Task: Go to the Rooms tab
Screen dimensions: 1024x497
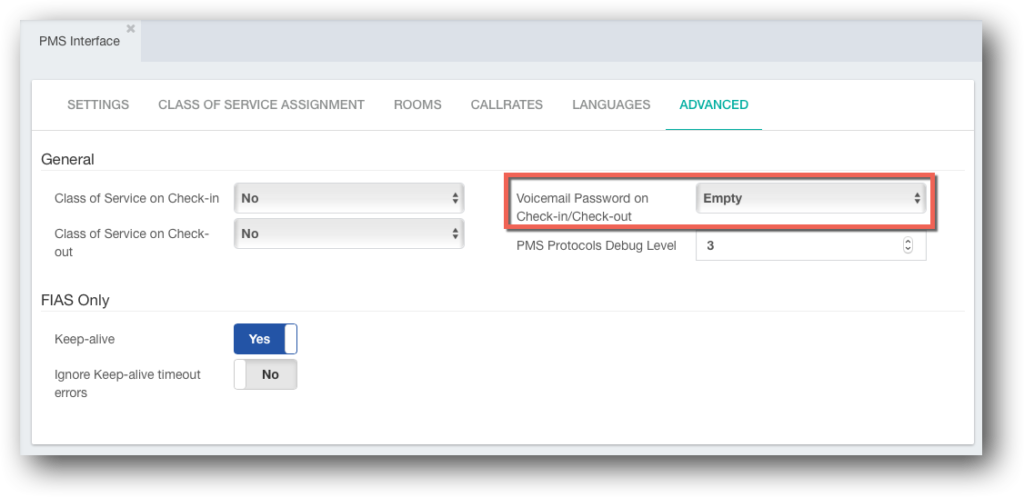Action: [417, 104]
